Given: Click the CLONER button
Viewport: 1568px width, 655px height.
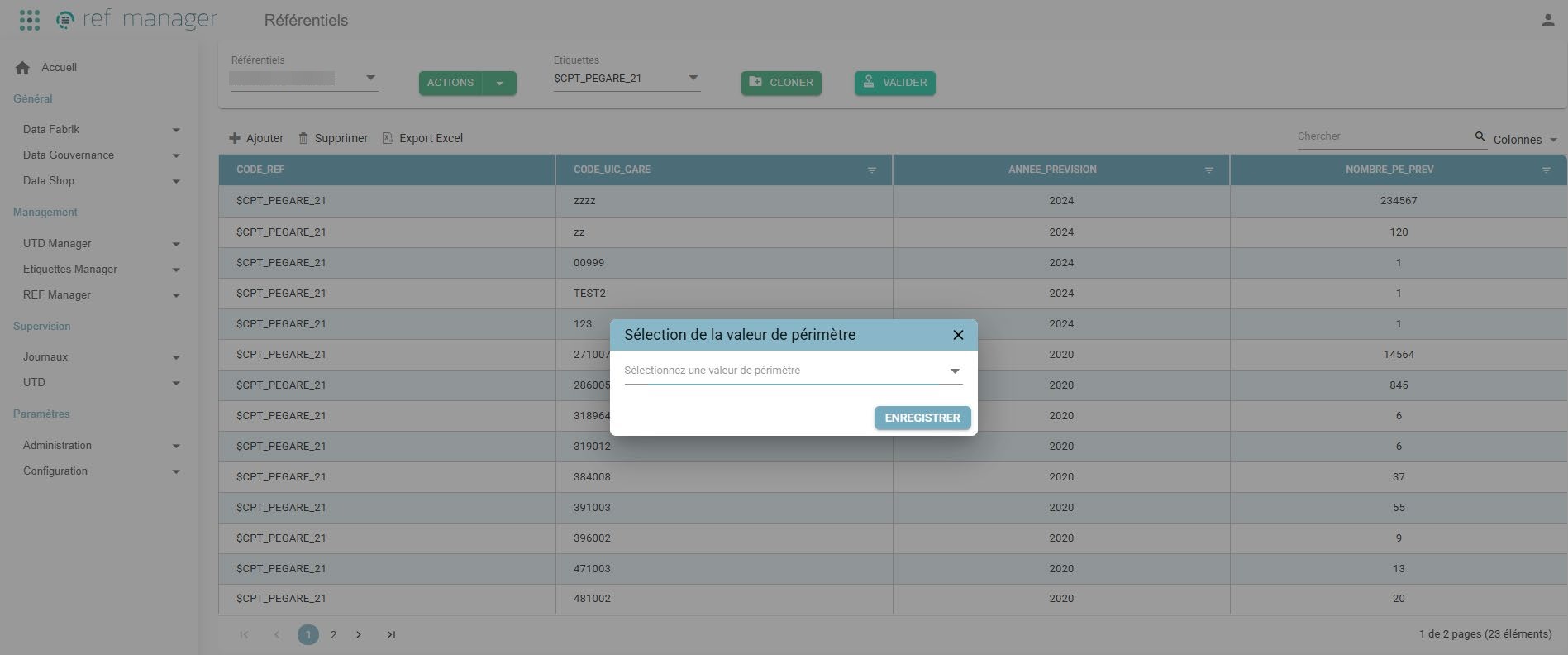Looking at the screenshot, I should coord(781,83).
